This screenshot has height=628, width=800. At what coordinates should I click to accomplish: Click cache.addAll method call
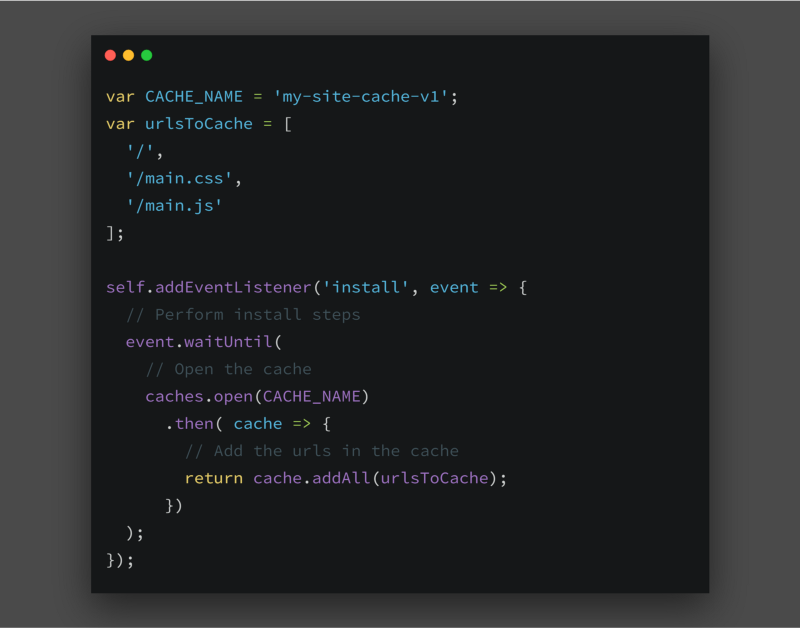tap(312, 479)
